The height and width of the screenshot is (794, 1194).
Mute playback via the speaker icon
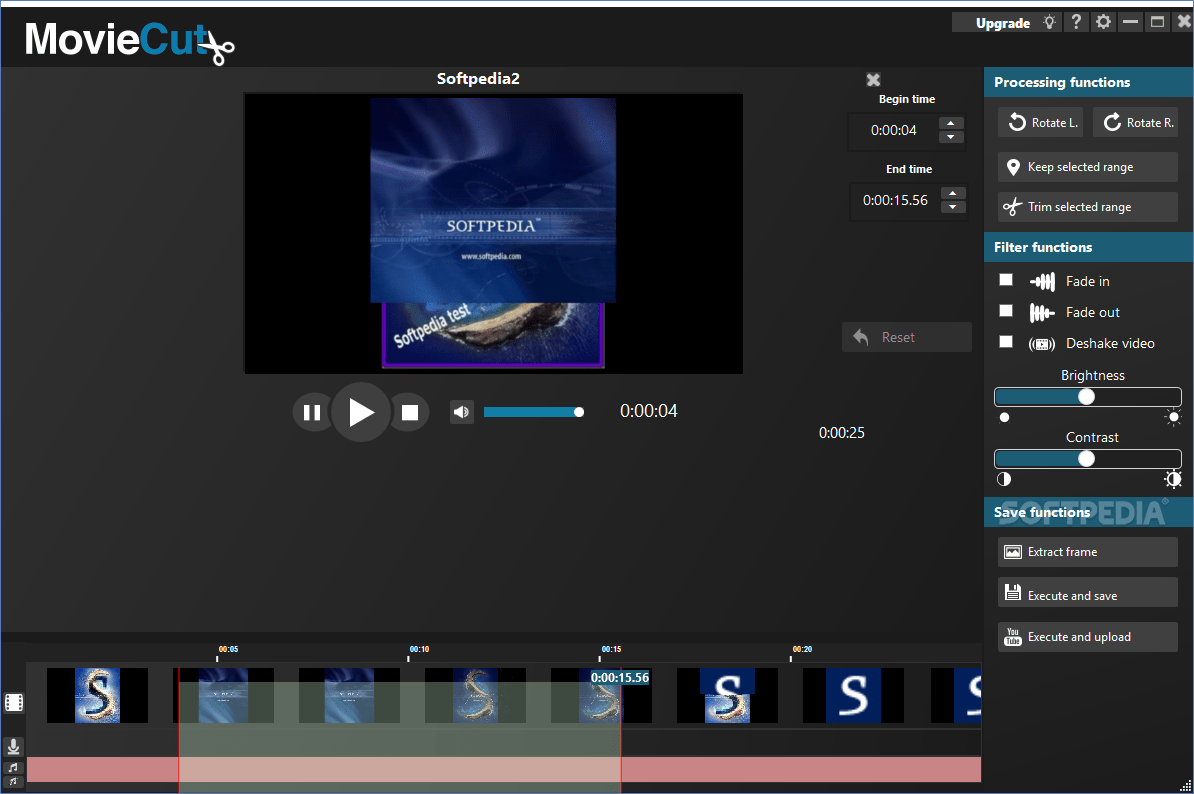pyautogui.click(x=461, y=411)
